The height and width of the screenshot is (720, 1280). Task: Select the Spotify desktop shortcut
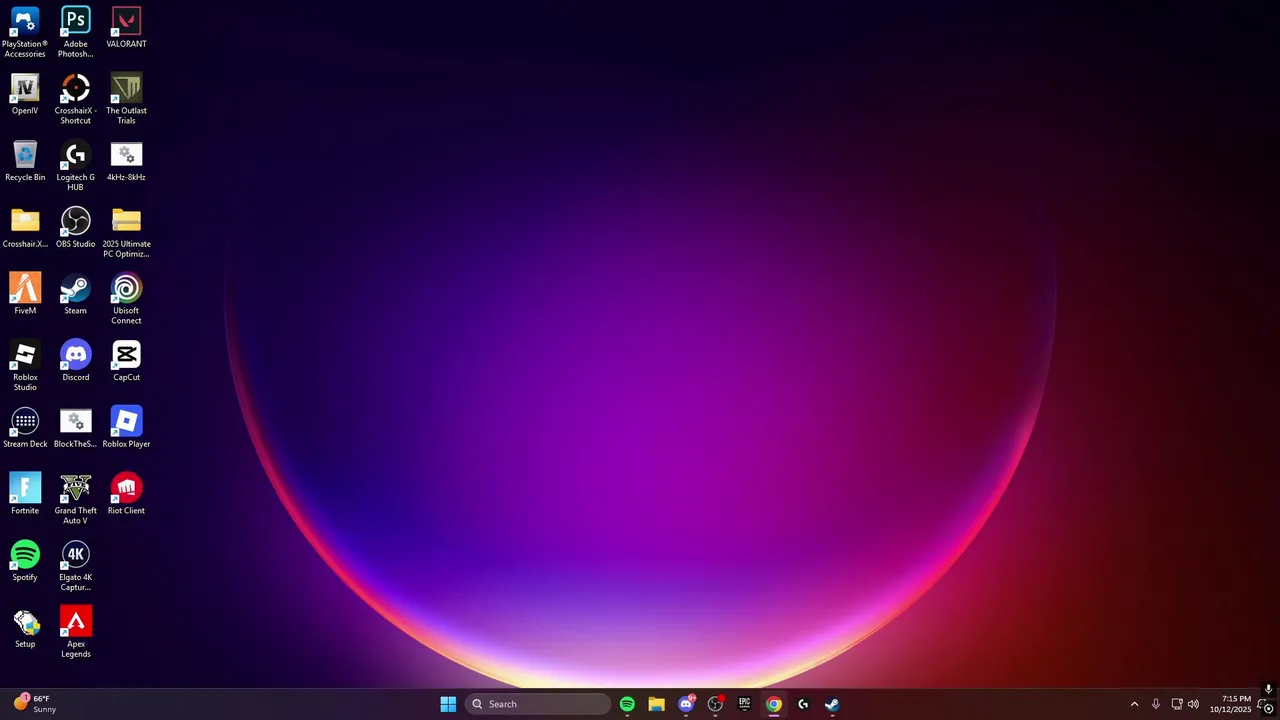[25, 561]
